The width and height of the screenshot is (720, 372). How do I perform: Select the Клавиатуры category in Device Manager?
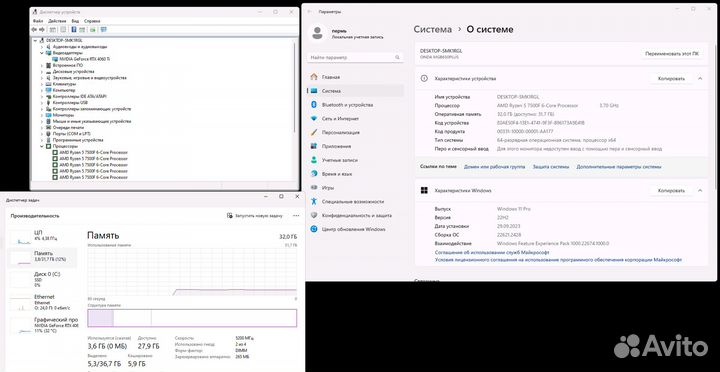point(64,84)
